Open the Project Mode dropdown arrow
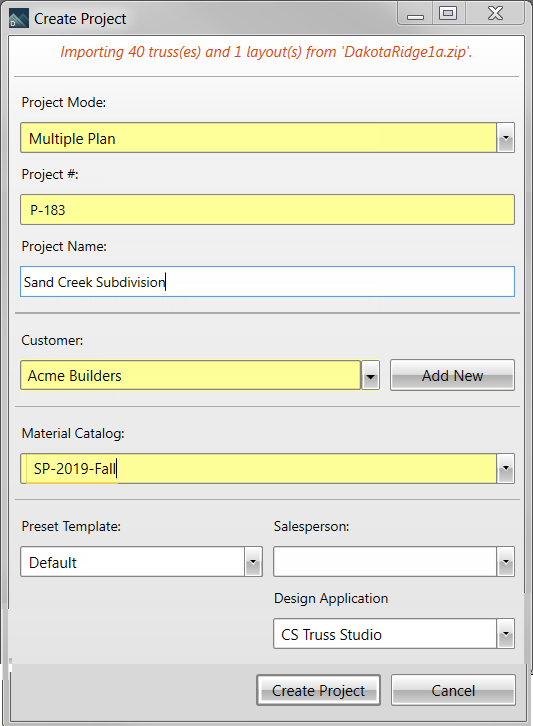The height and width of the screenshot is (726, 533). (x=506, y=138)
